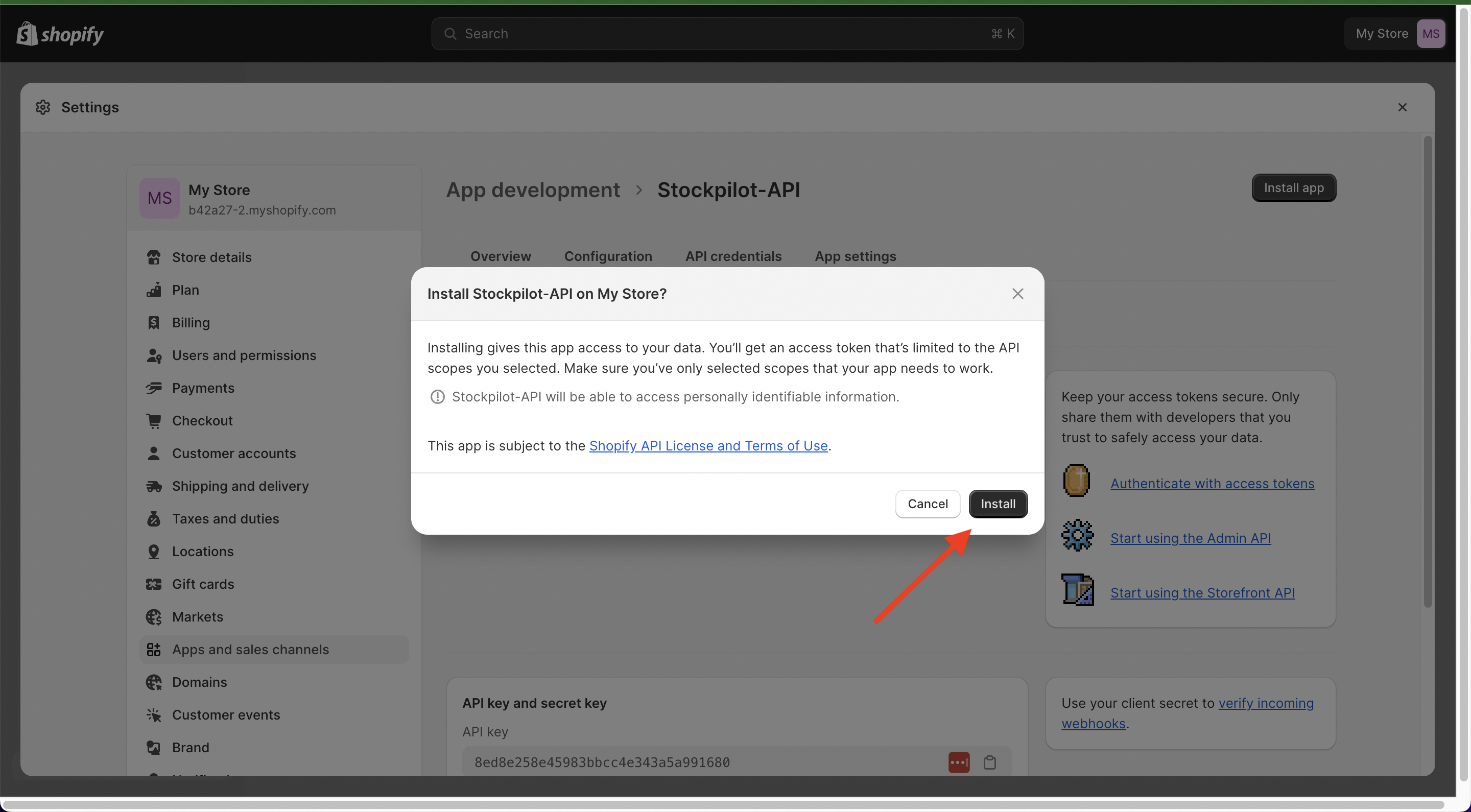Click the Shipping and delivery truck icon

(154, 486)
